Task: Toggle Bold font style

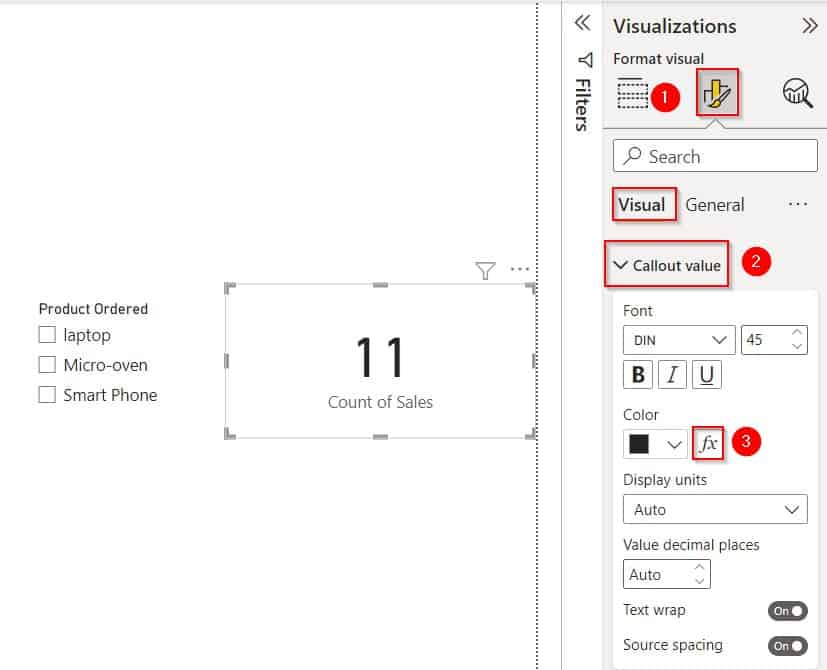Action: (638, 375)
